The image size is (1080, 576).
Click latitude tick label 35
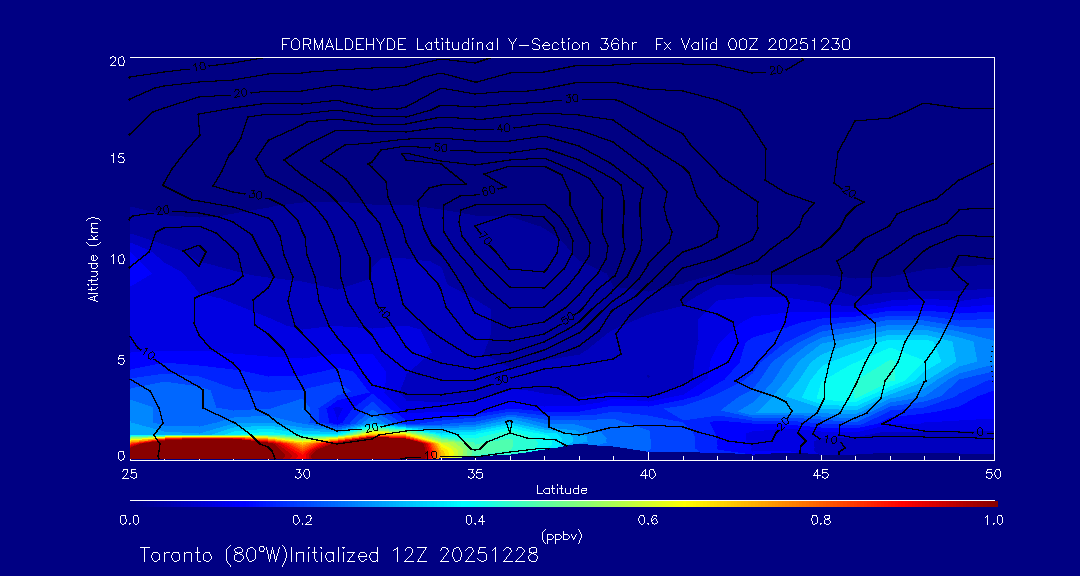pyautogui.click(x=475, y=473)
